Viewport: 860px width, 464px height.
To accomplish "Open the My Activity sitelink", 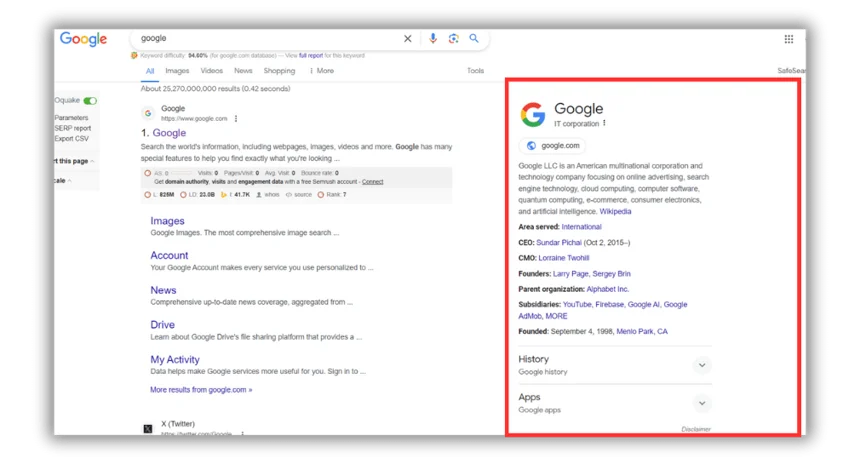I will pos(175,360).
